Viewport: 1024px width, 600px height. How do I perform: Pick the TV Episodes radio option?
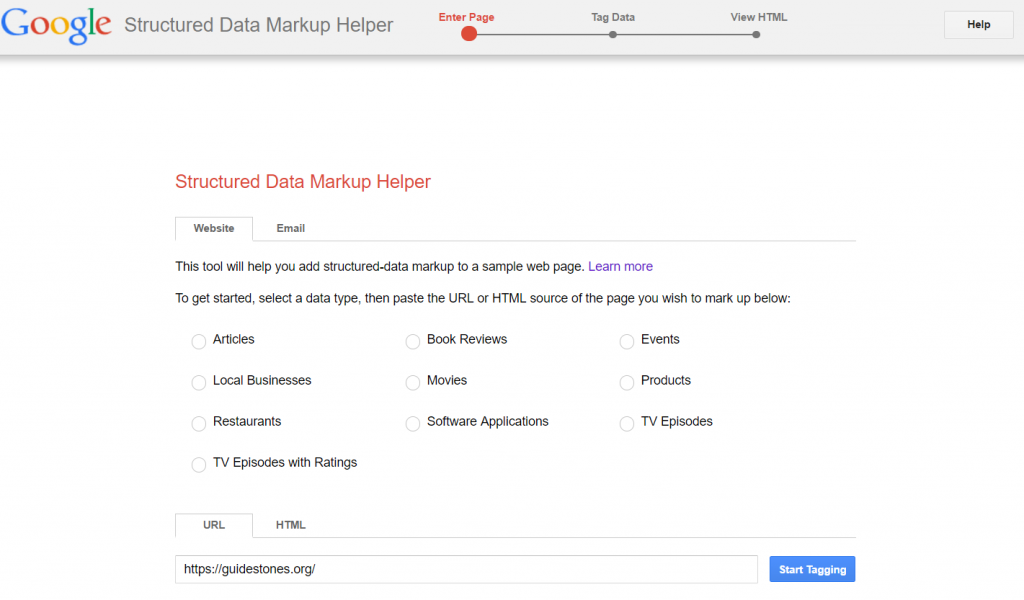627,424
